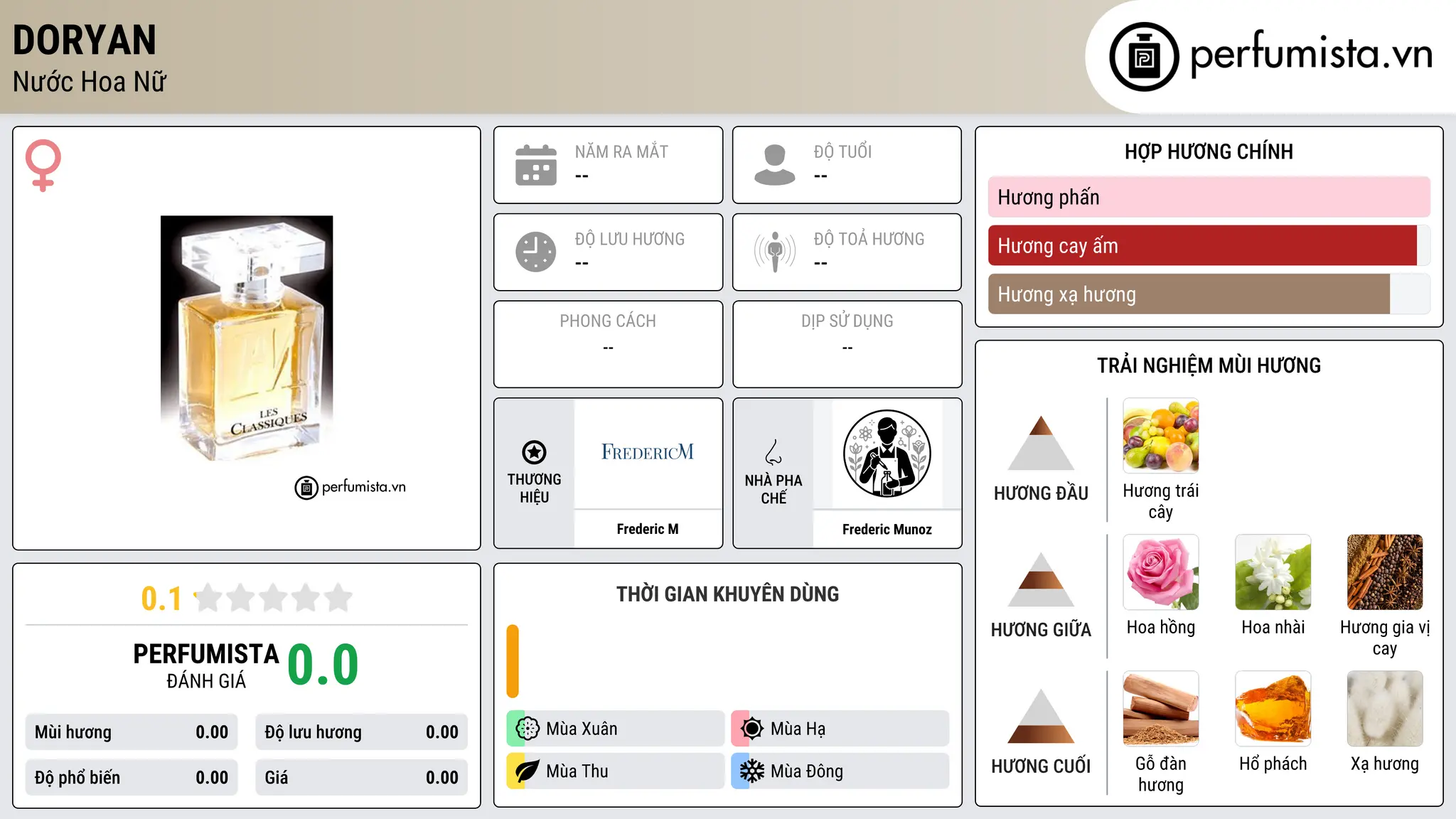Click the Hương cuối pyramid icon
Viewport: 1456px width, 819px height.
(1041, 716)
